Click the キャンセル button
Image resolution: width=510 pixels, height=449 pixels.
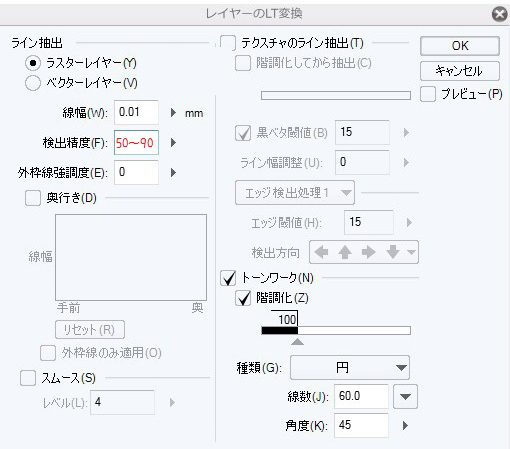[460, 71]
